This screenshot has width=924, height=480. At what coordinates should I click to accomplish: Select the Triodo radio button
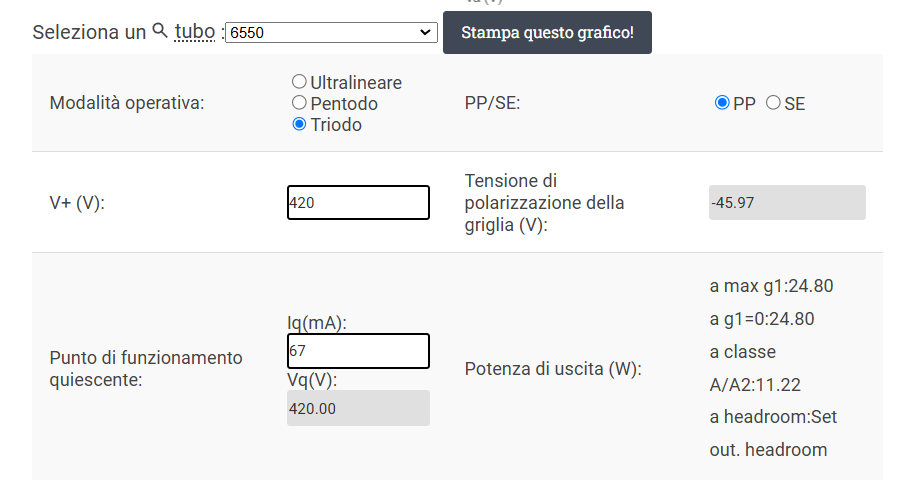[x=299, y=124]
